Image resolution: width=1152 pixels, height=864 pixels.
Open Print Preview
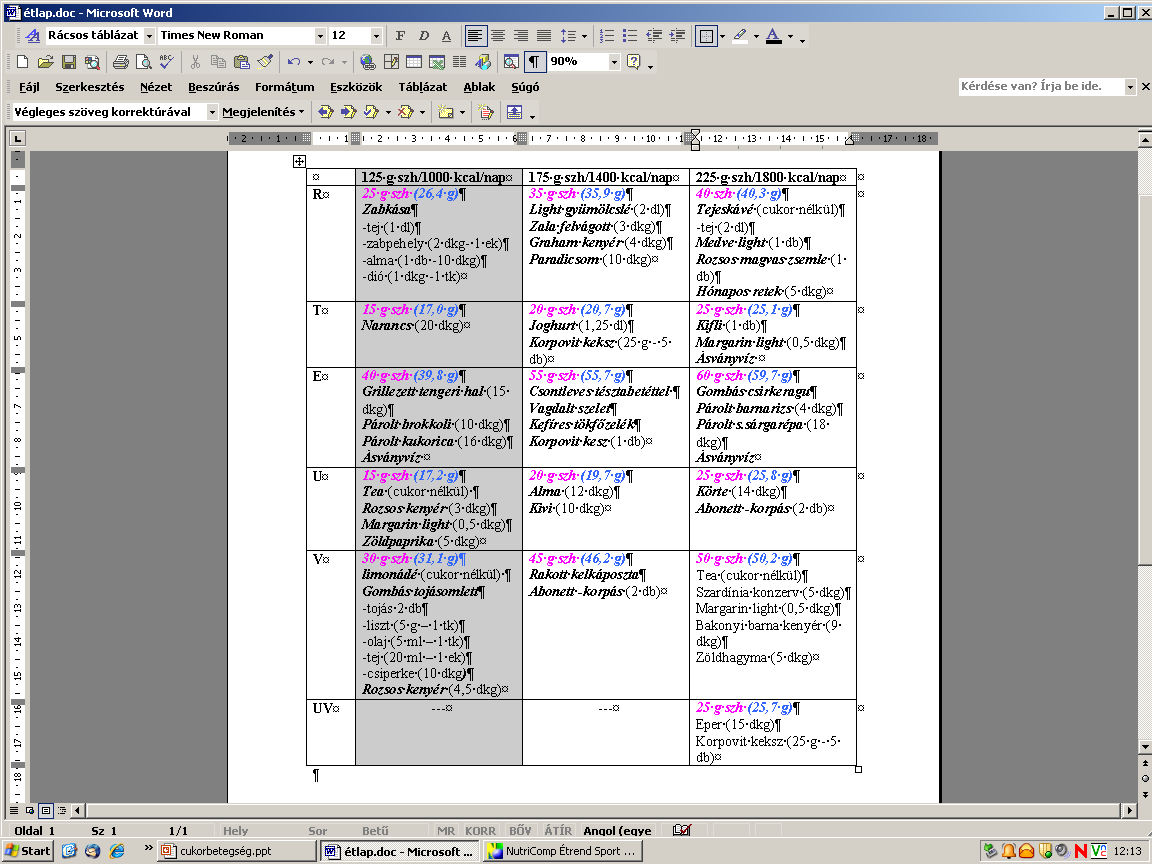click(x=144, y=62)
